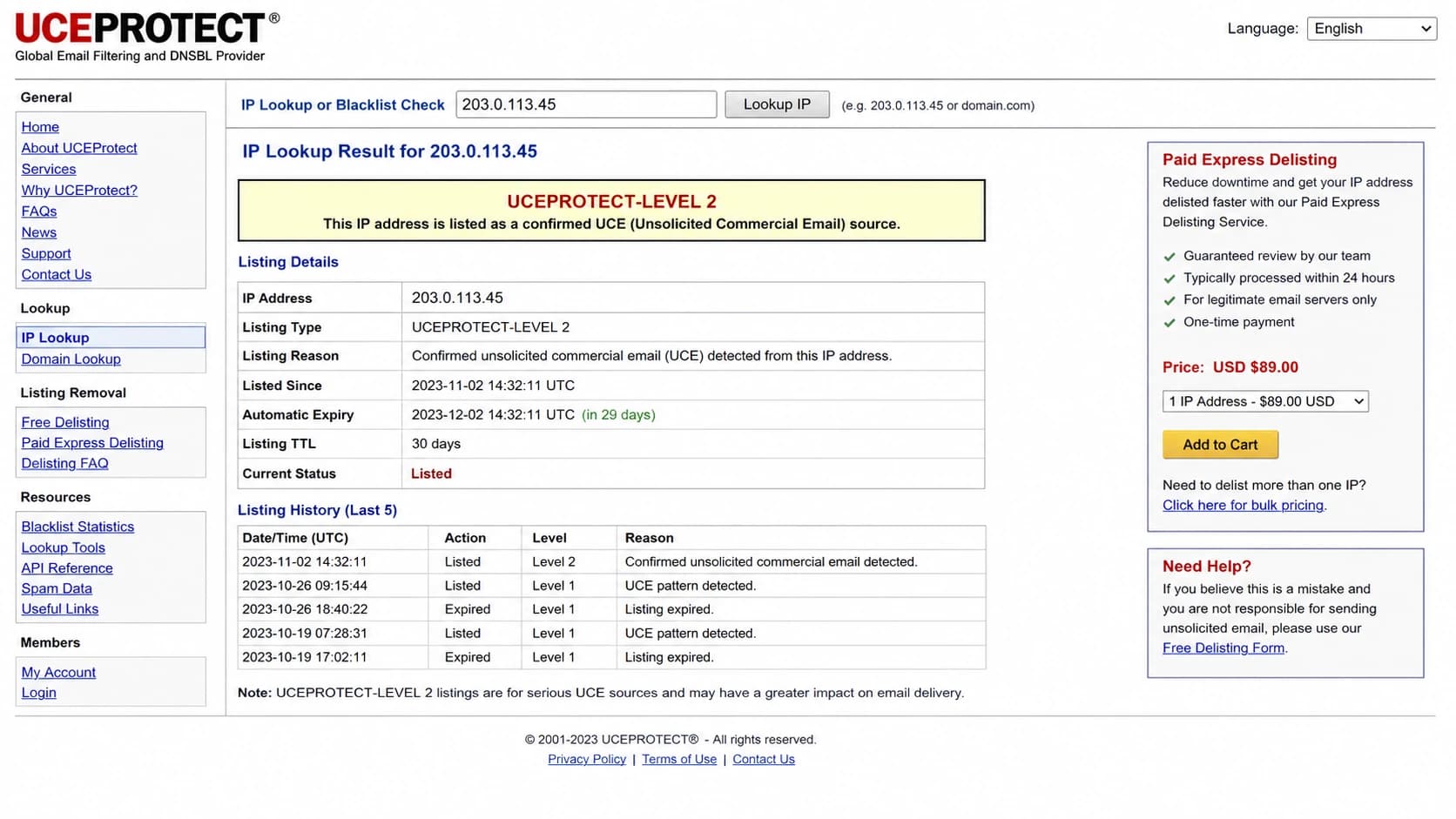Click the IP Address value 203.0.113.45

pos(457,298)
